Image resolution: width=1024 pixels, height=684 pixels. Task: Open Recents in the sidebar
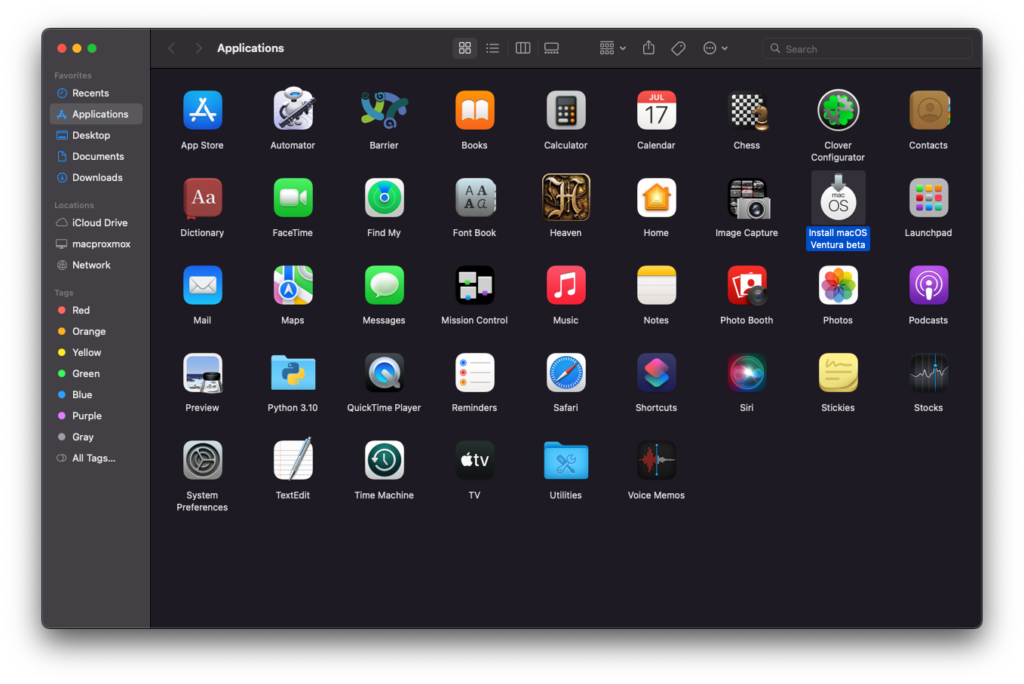point(96,93)
